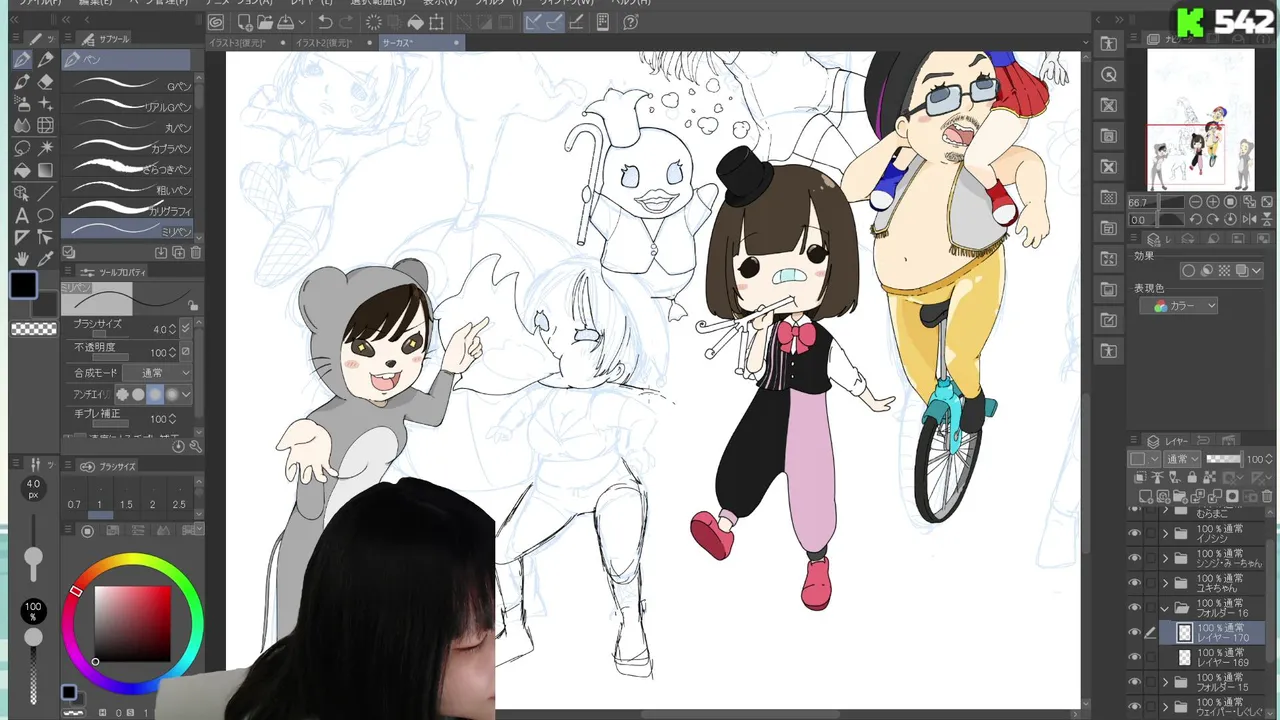The image size is (1280, 720).
Task: Choose the カリグラフィ sub tool
Action: pyautogui.click(x=128, y=210)
